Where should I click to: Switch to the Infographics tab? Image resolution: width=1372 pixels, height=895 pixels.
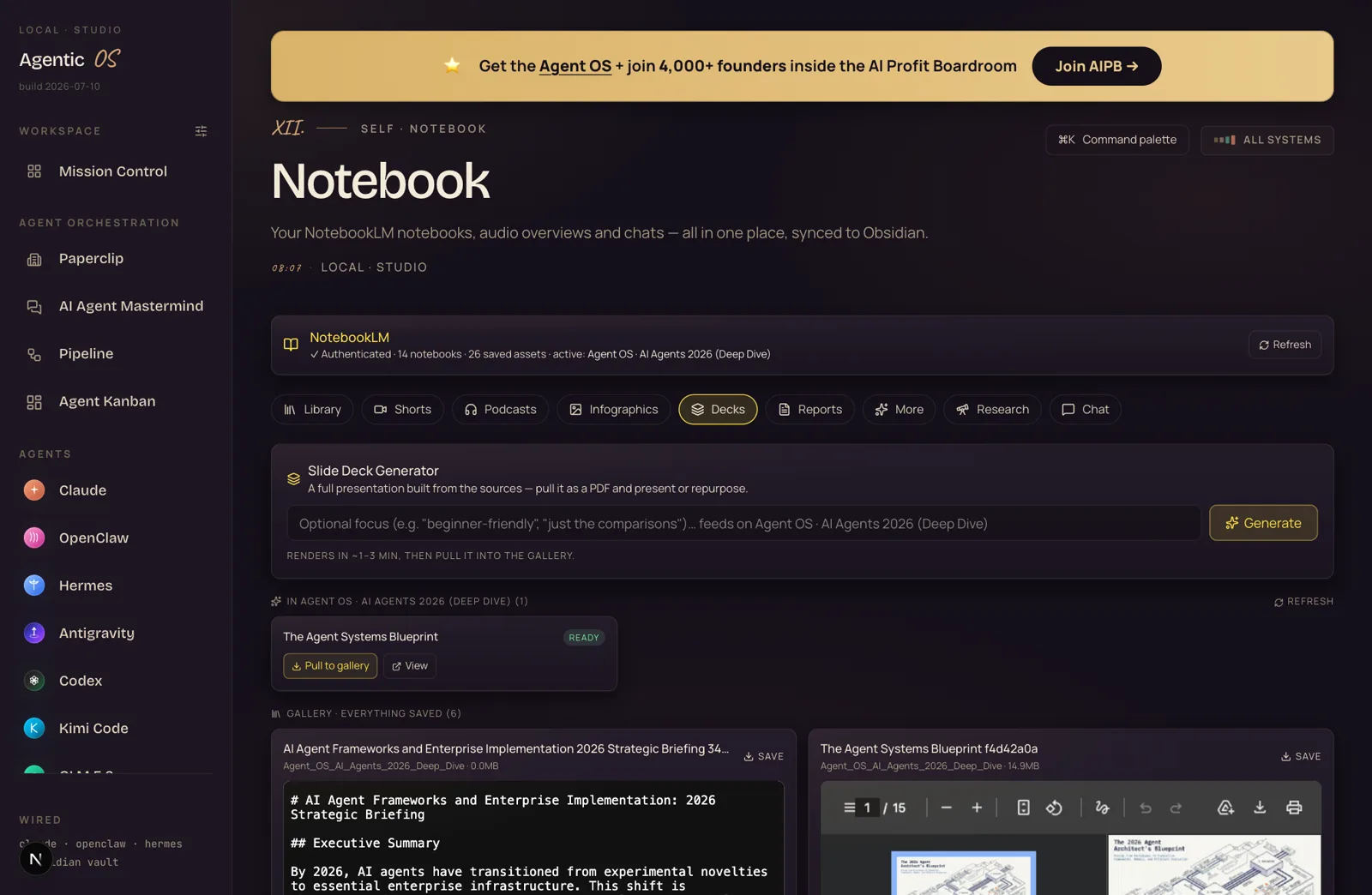click(613, 410)
